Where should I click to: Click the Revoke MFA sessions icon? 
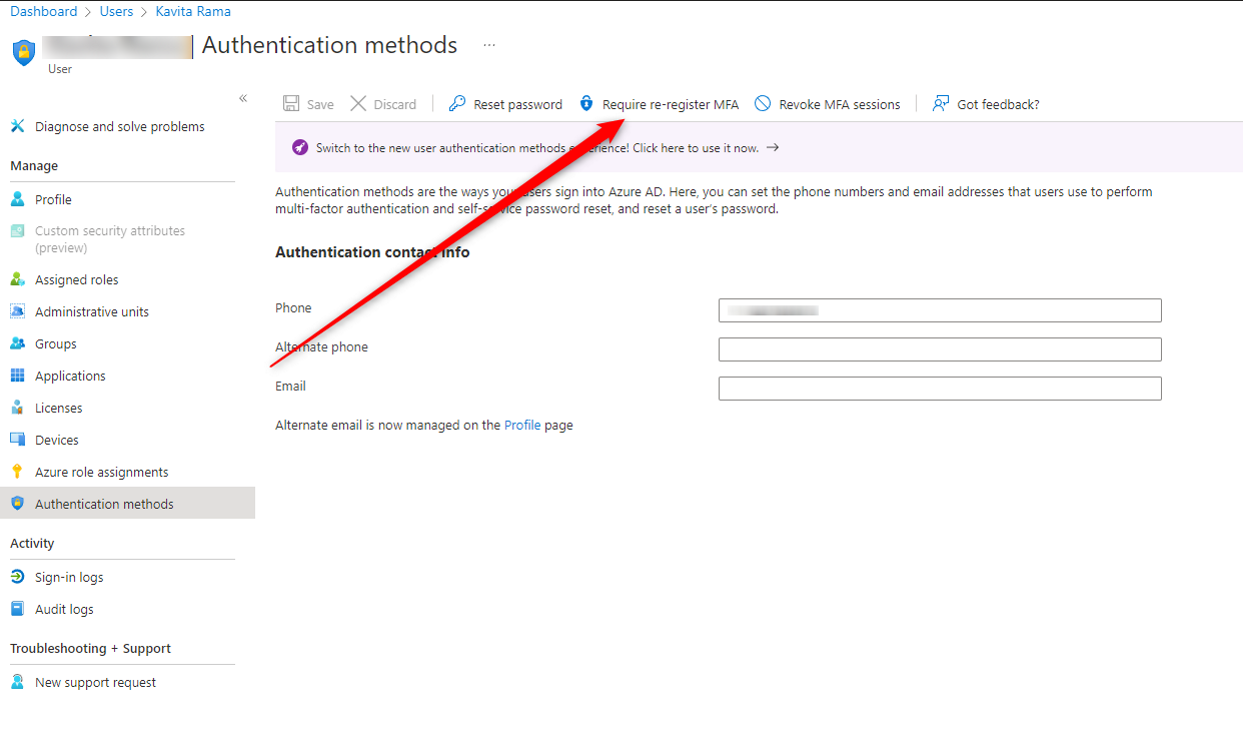pos(763,104)
